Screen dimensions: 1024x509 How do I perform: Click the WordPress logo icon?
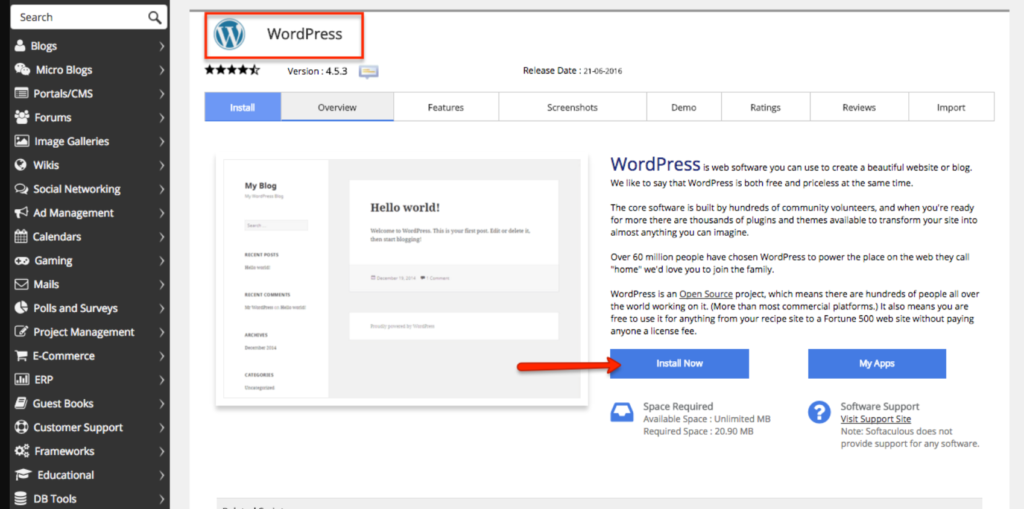point(229,34)
